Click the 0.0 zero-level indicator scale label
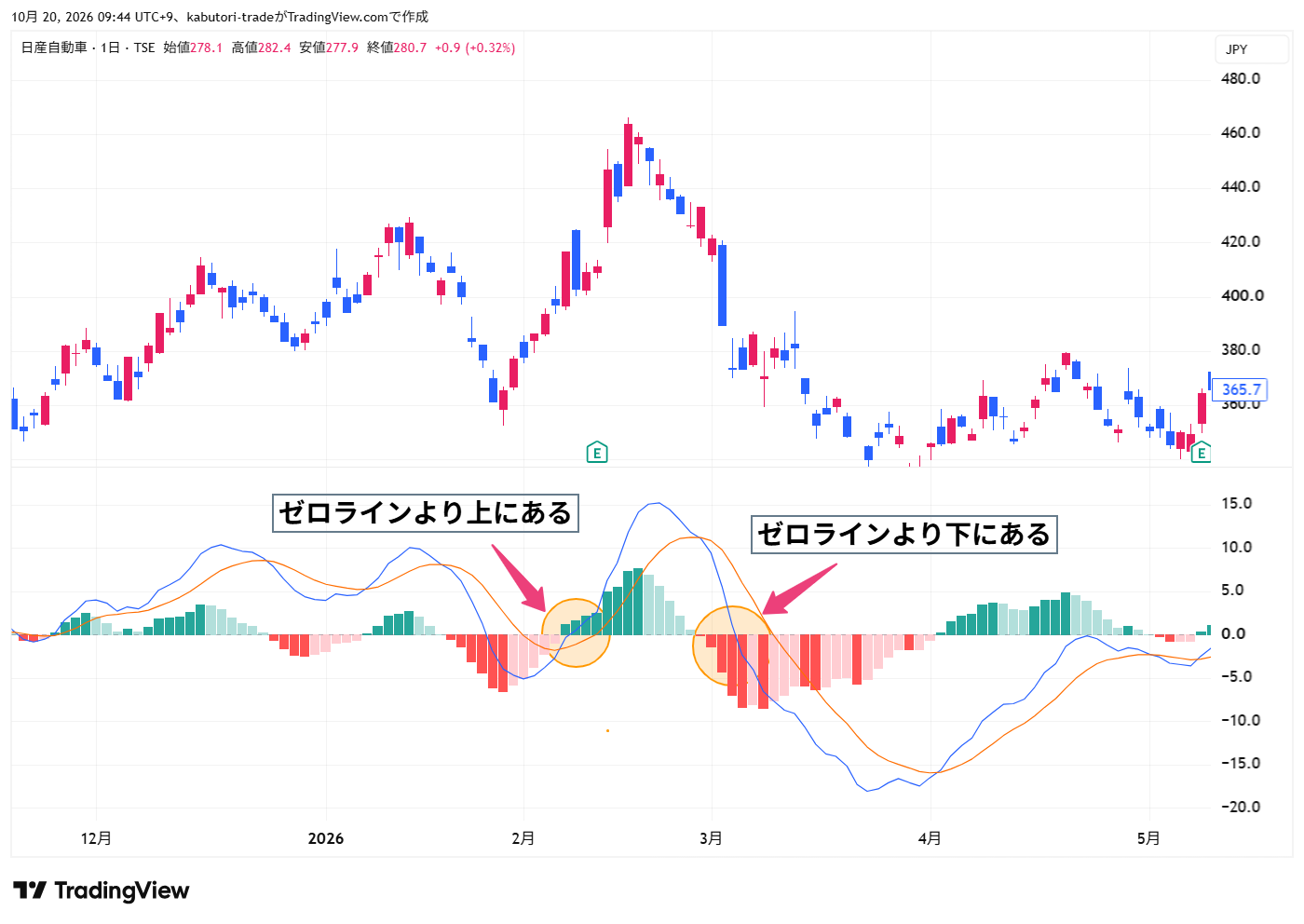The width and height of the screenshot is (1304, 924). click(1233, 633)
